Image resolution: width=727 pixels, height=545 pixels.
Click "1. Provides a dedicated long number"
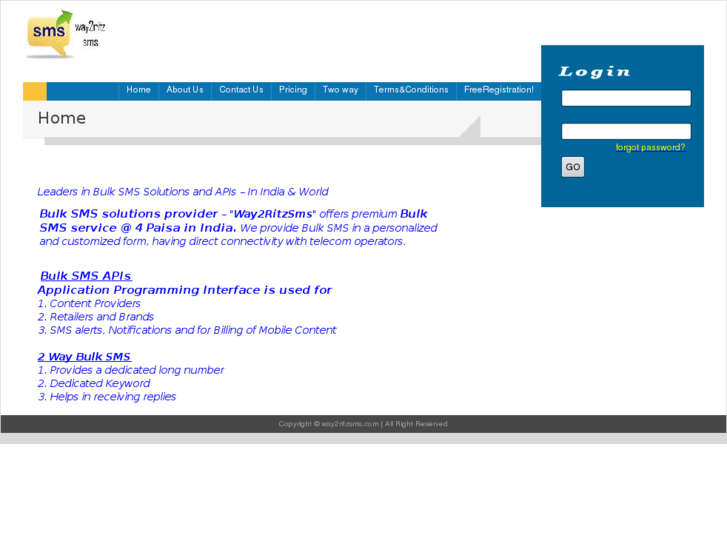tap(131, 370)
